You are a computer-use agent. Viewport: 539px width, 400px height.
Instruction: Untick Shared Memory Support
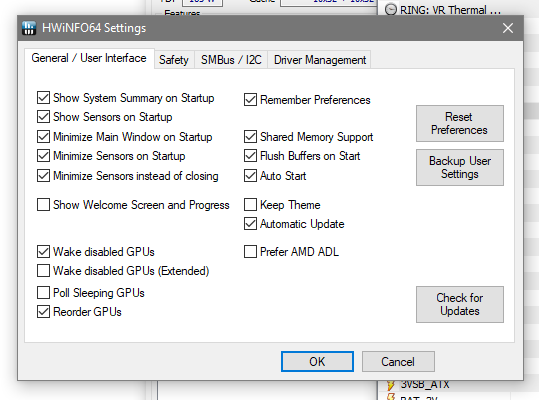pos(250,137)
